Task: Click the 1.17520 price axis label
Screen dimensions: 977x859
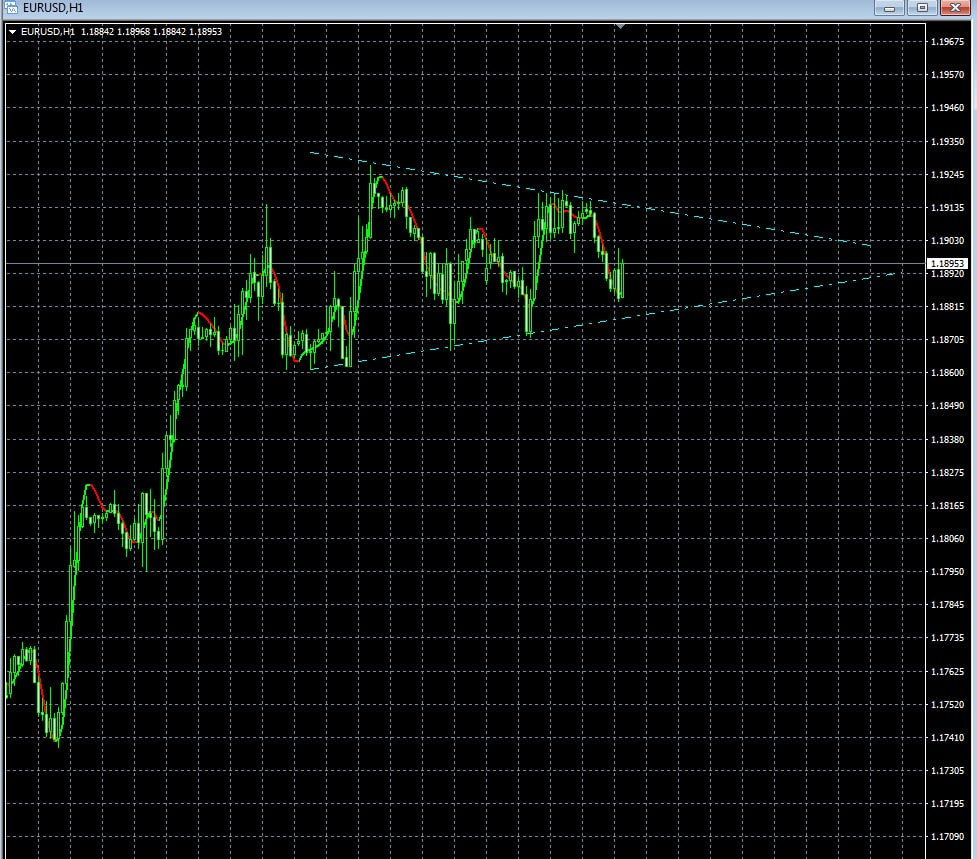Action: point(947,705)
